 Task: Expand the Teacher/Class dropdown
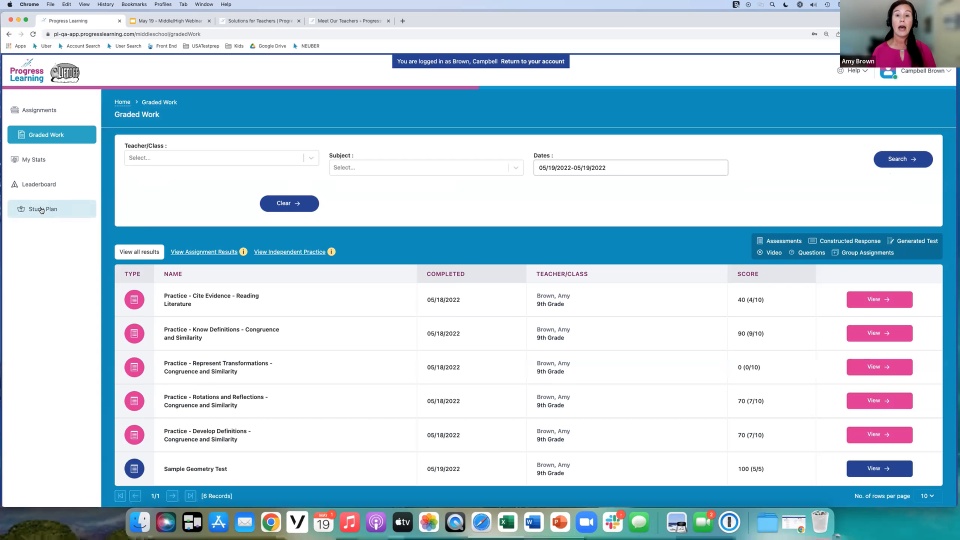point(311,158)
